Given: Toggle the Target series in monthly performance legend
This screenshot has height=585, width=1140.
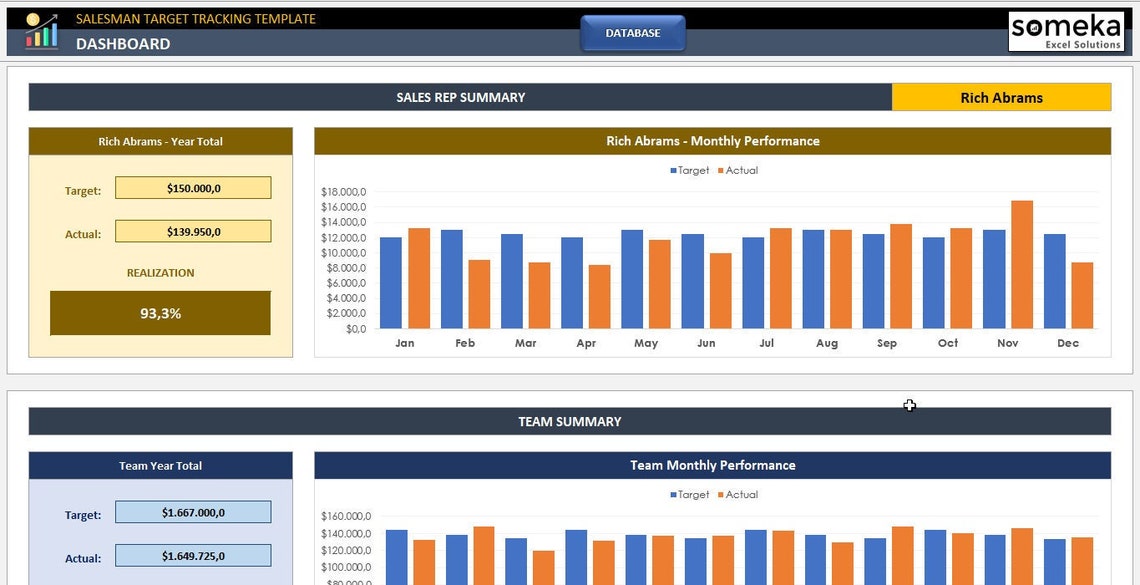Looking at the screenshot, I should point(691,170).
